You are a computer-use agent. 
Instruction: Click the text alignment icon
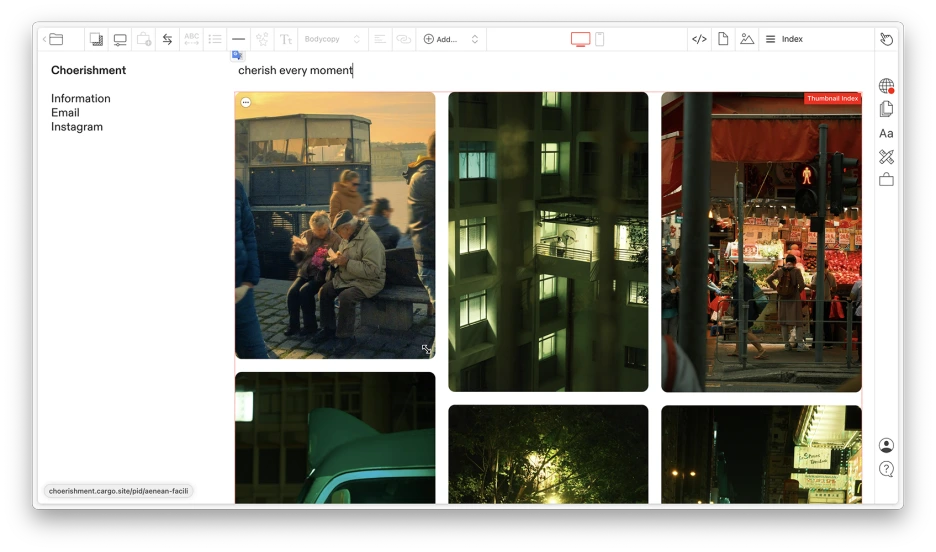click(380, 39)
